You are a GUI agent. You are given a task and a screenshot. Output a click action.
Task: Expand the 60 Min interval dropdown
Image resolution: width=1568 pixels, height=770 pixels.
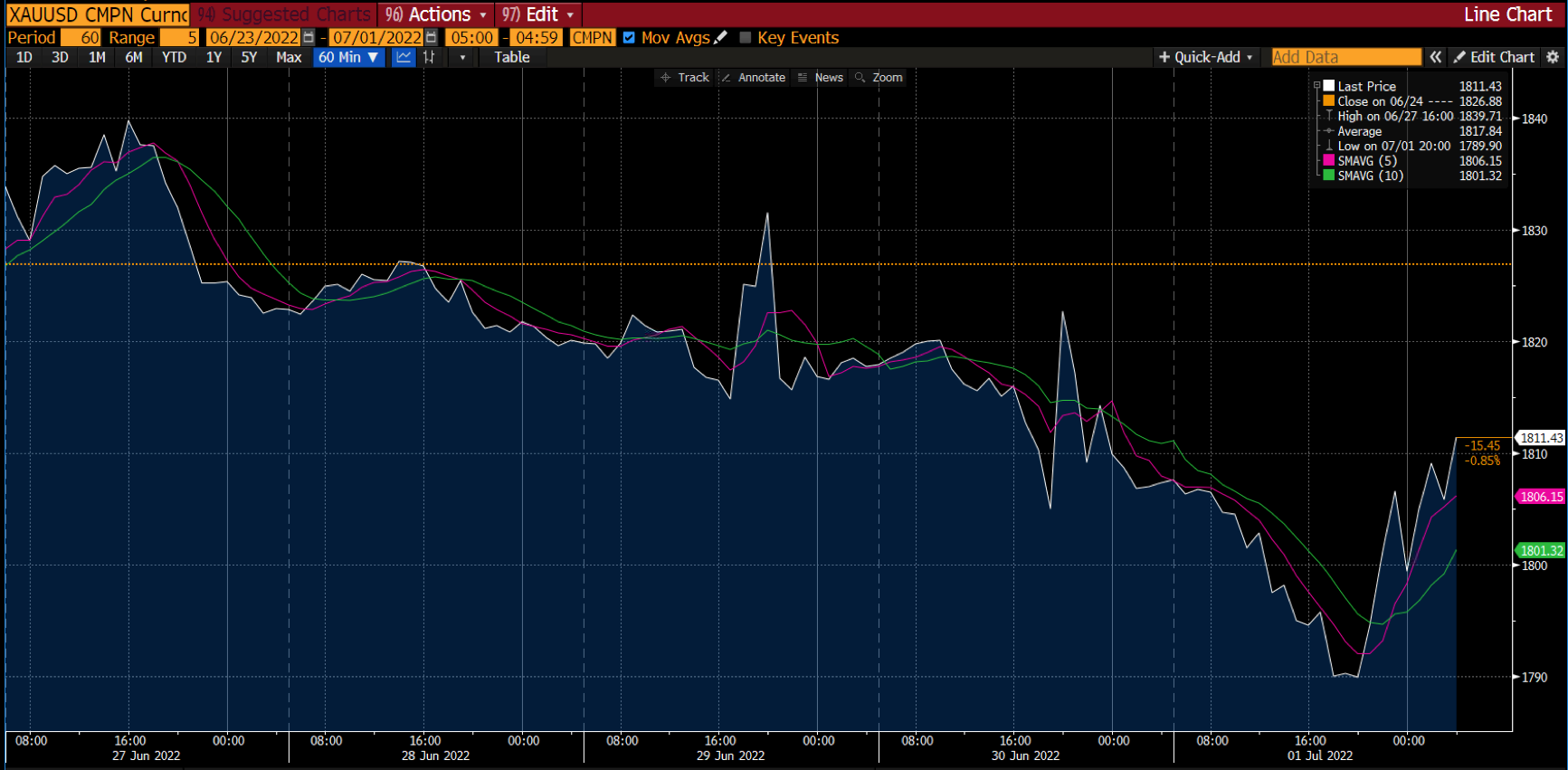[x=349, y=57]
